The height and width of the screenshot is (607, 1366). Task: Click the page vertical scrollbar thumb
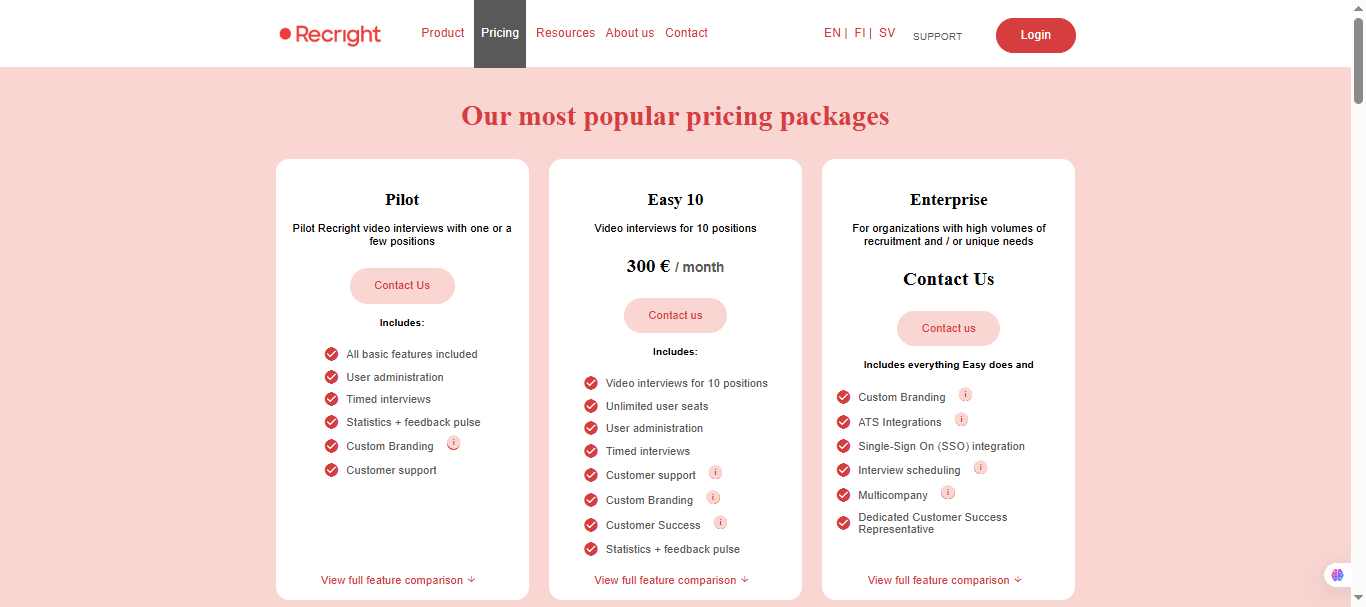tap(1358, 60)
